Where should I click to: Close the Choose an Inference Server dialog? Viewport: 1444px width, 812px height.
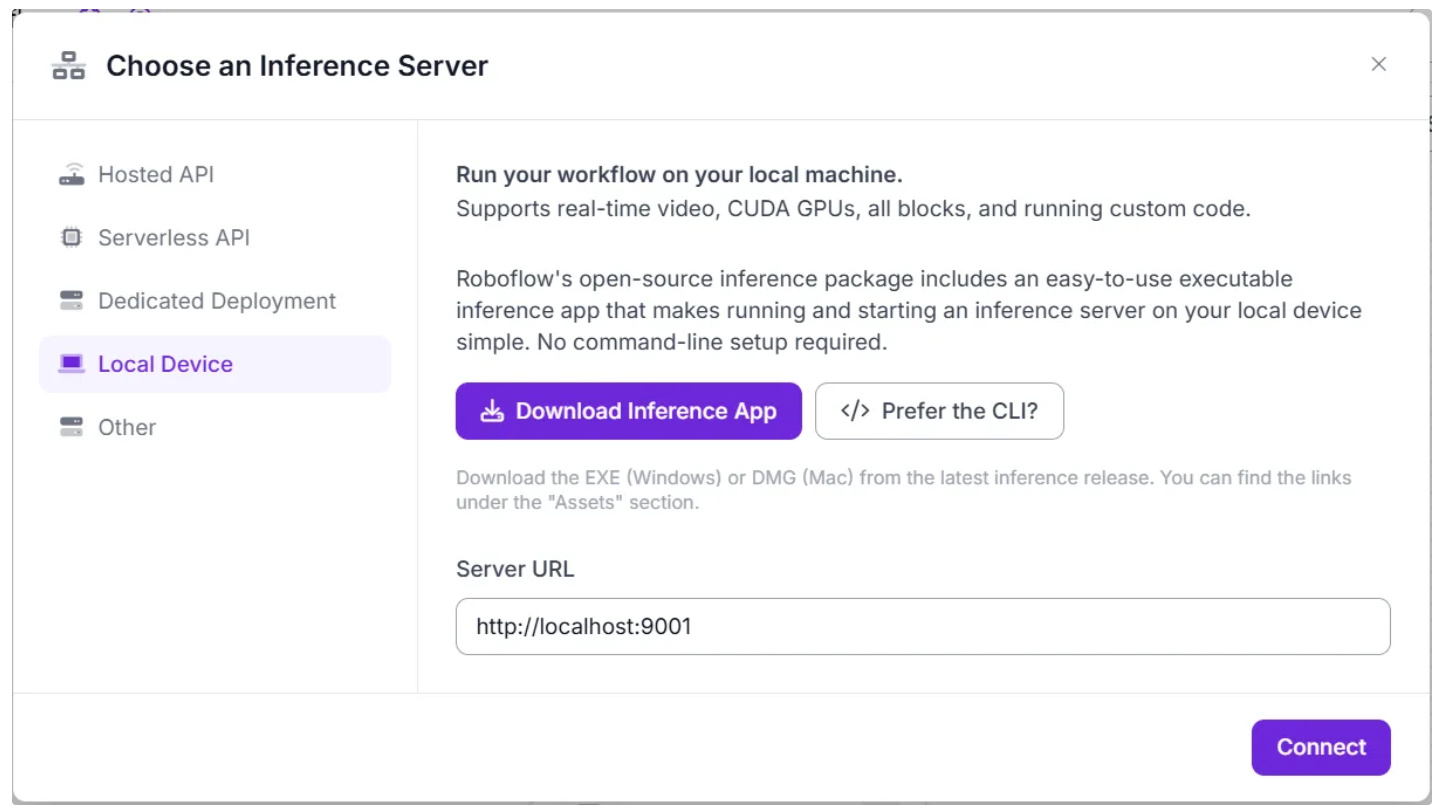(x=1378, y=65)
